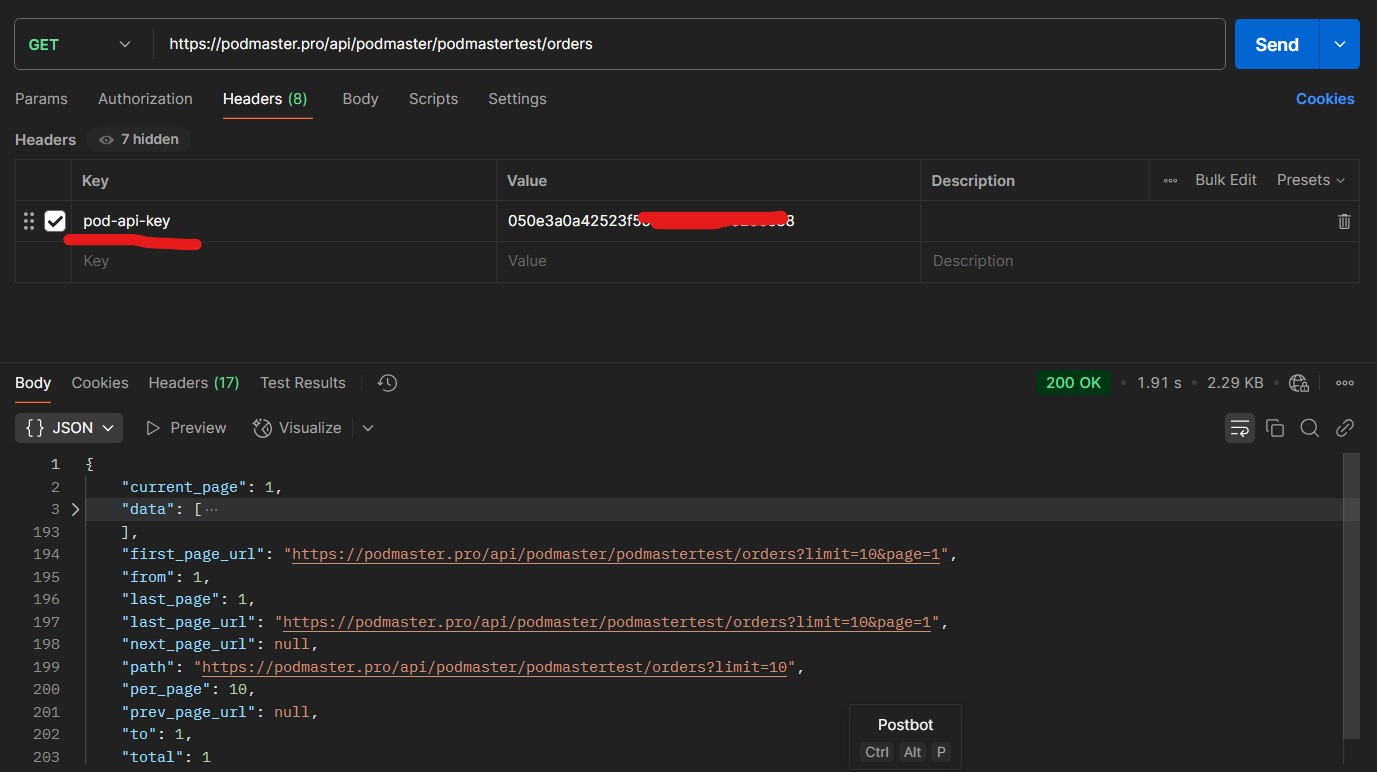Open the request Body tab
The height and width of the screenshot is (772, 1377).
point(360,99)
